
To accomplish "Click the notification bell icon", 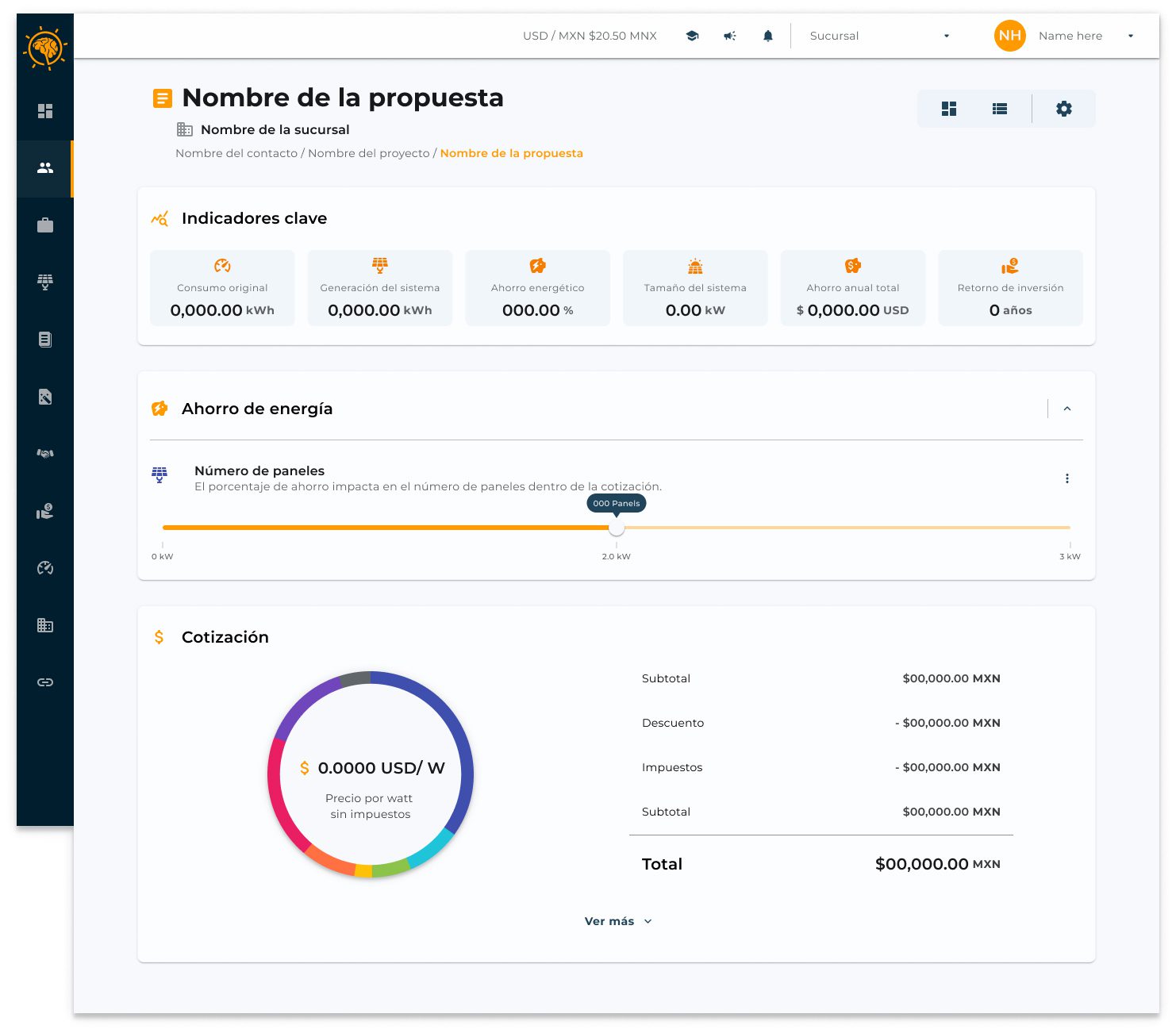I will 767,36.
